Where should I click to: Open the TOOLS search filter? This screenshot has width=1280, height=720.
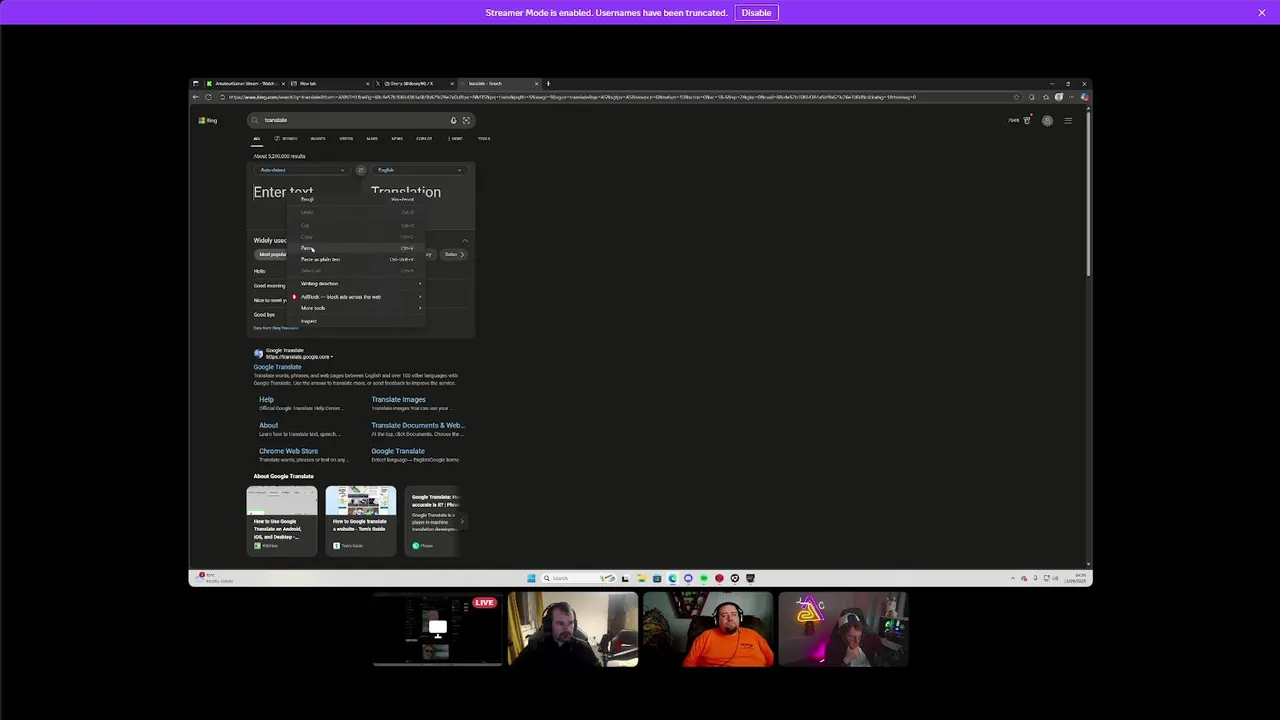click(484, 139)
